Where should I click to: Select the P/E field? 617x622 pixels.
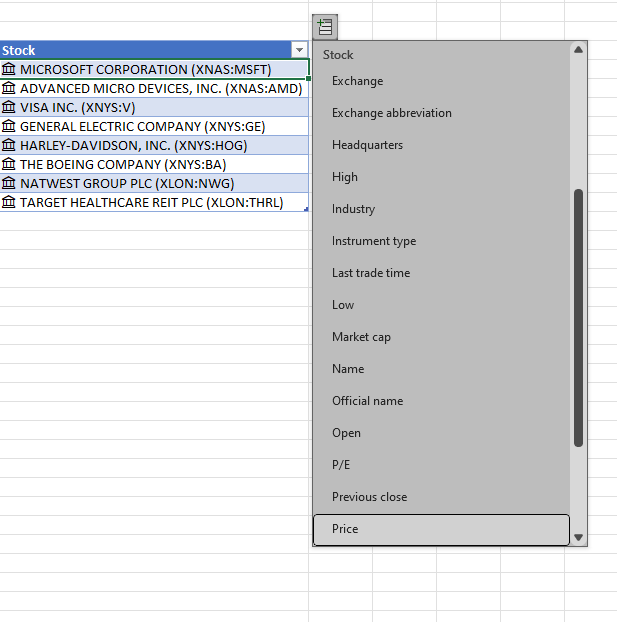(441, 465)
